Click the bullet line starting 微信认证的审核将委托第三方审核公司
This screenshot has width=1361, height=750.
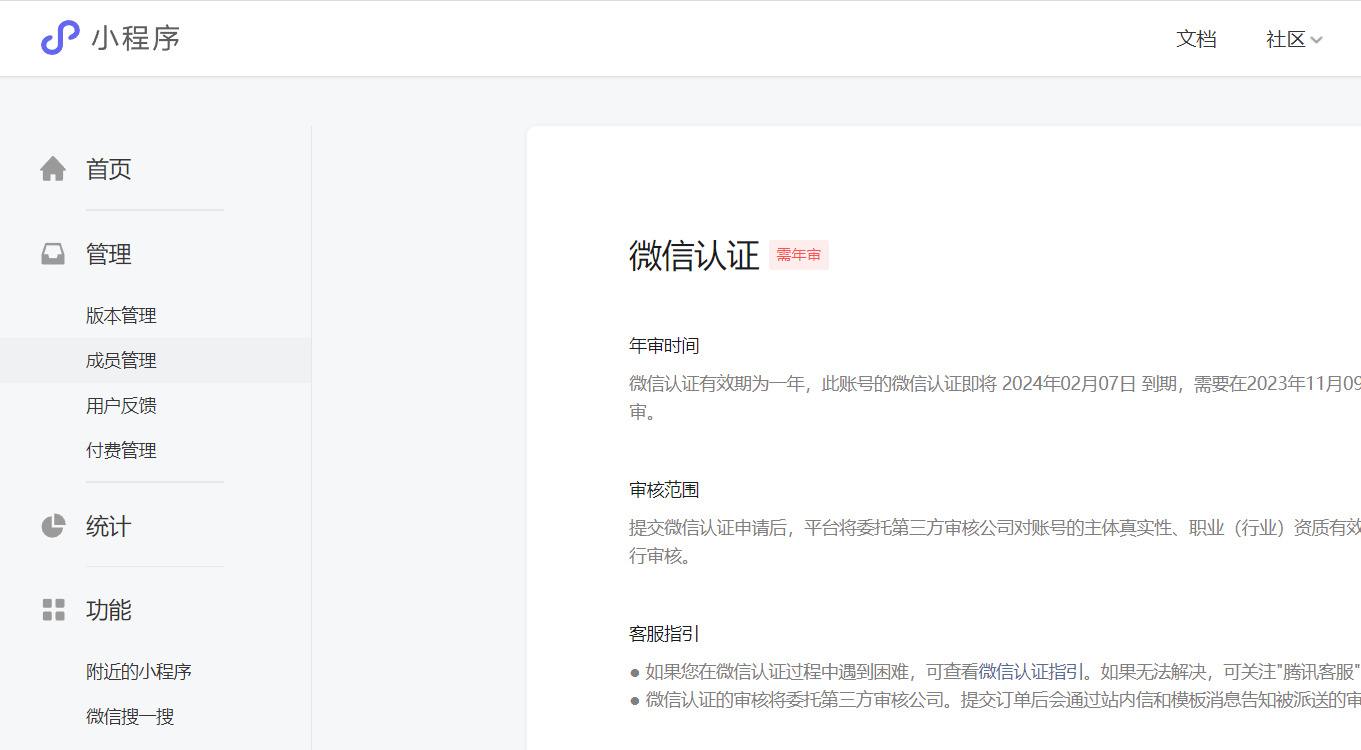(995, 699)
